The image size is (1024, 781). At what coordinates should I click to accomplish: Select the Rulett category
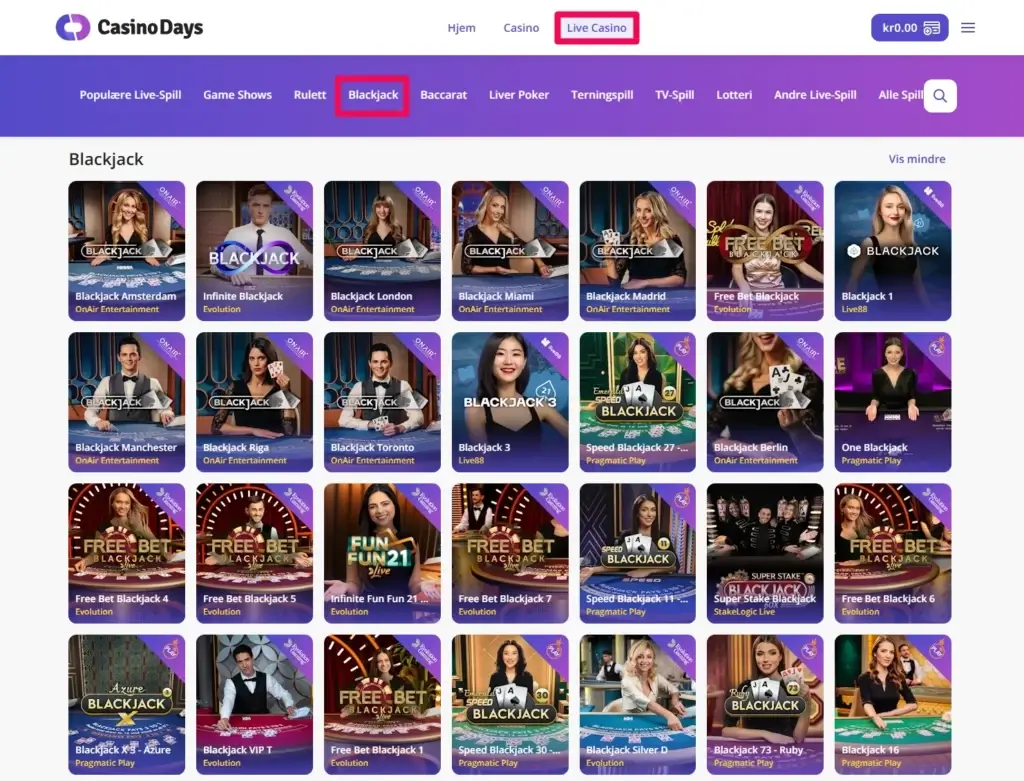[310, 95]
